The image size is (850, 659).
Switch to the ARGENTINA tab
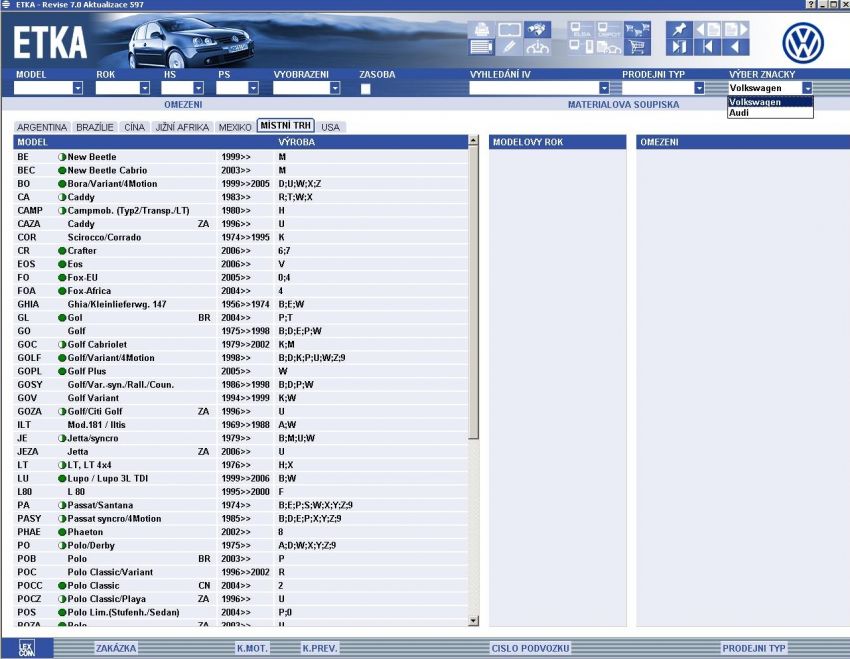(x=42, y=127)
